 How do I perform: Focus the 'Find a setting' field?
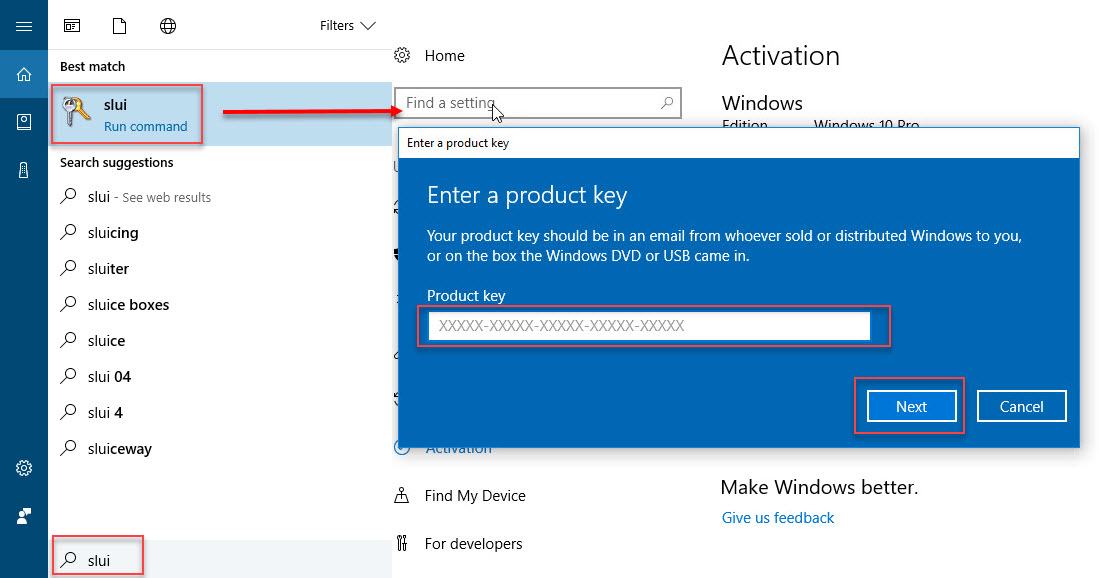click(538, 103)
